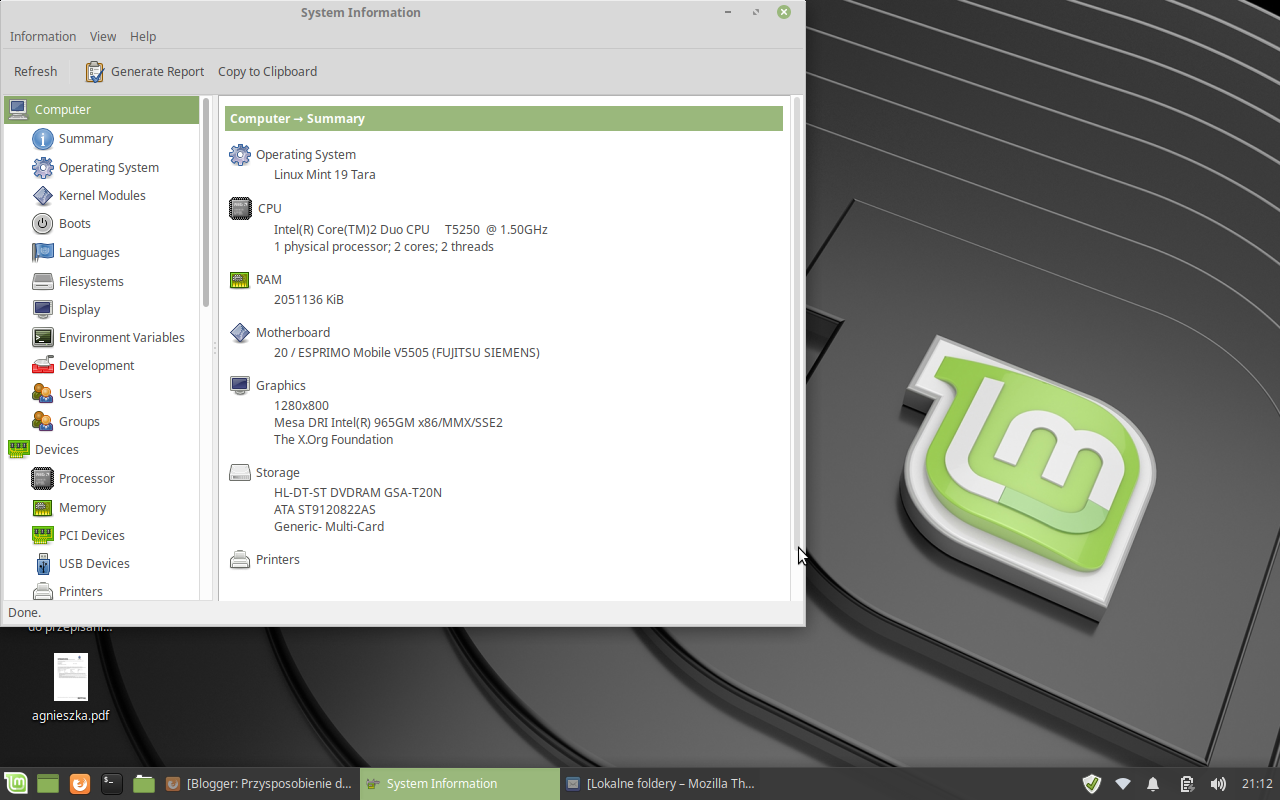
Task: Click the Processor chip icon in sidebar
Action: pos(42,478)
